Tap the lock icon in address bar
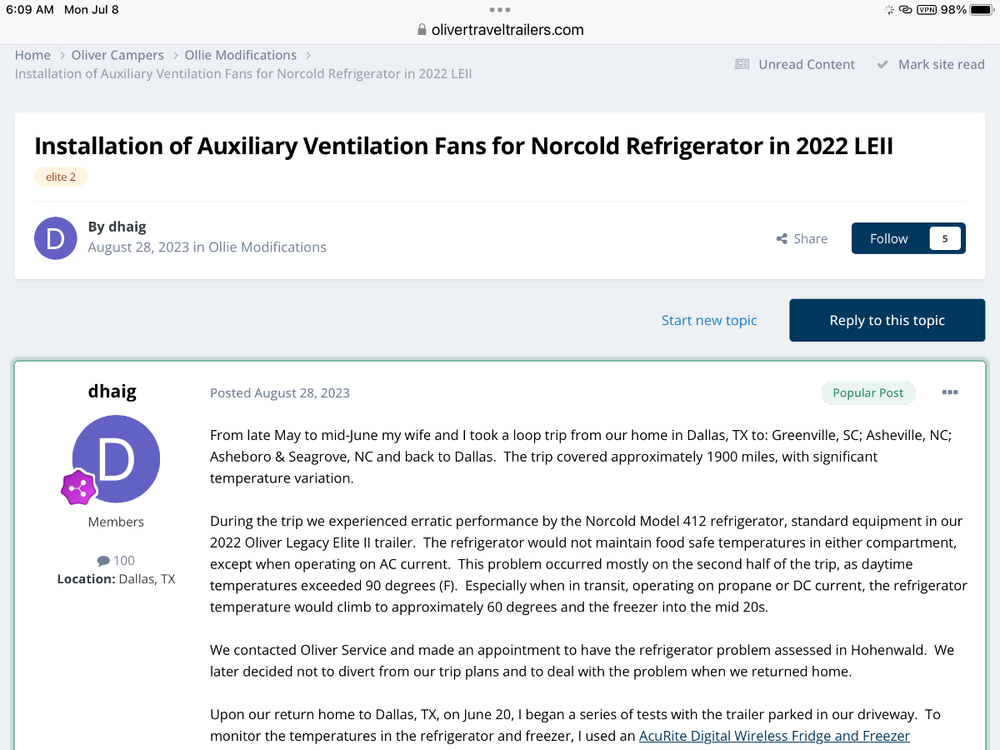This screenshot has height=750, width=1000. tap(422, 30)
